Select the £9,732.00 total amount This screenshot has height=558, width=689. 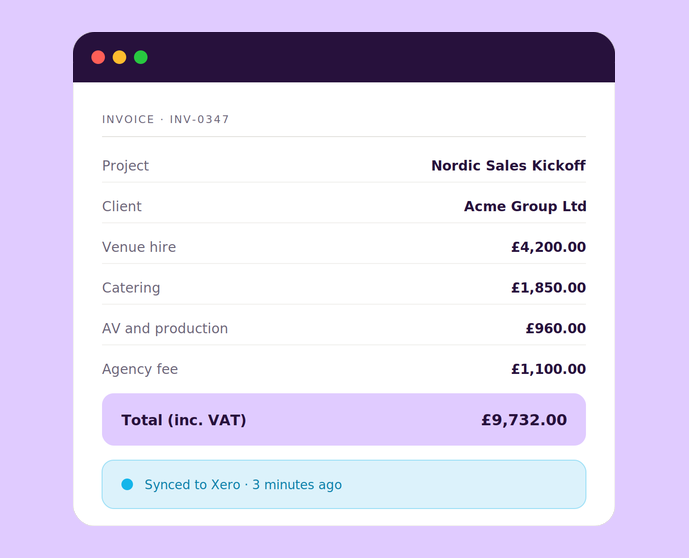(524, 420)
